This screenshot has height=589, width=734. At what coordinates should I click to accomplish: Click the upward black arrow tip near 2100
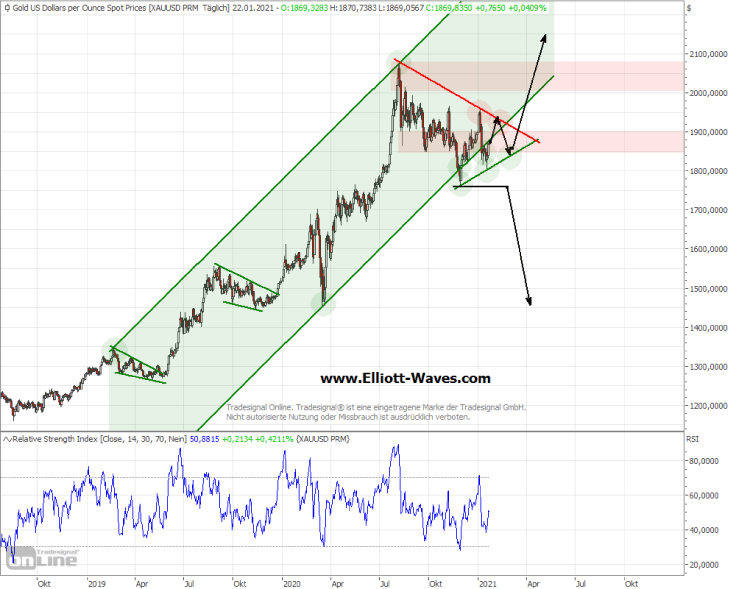[x=545, y=37]
